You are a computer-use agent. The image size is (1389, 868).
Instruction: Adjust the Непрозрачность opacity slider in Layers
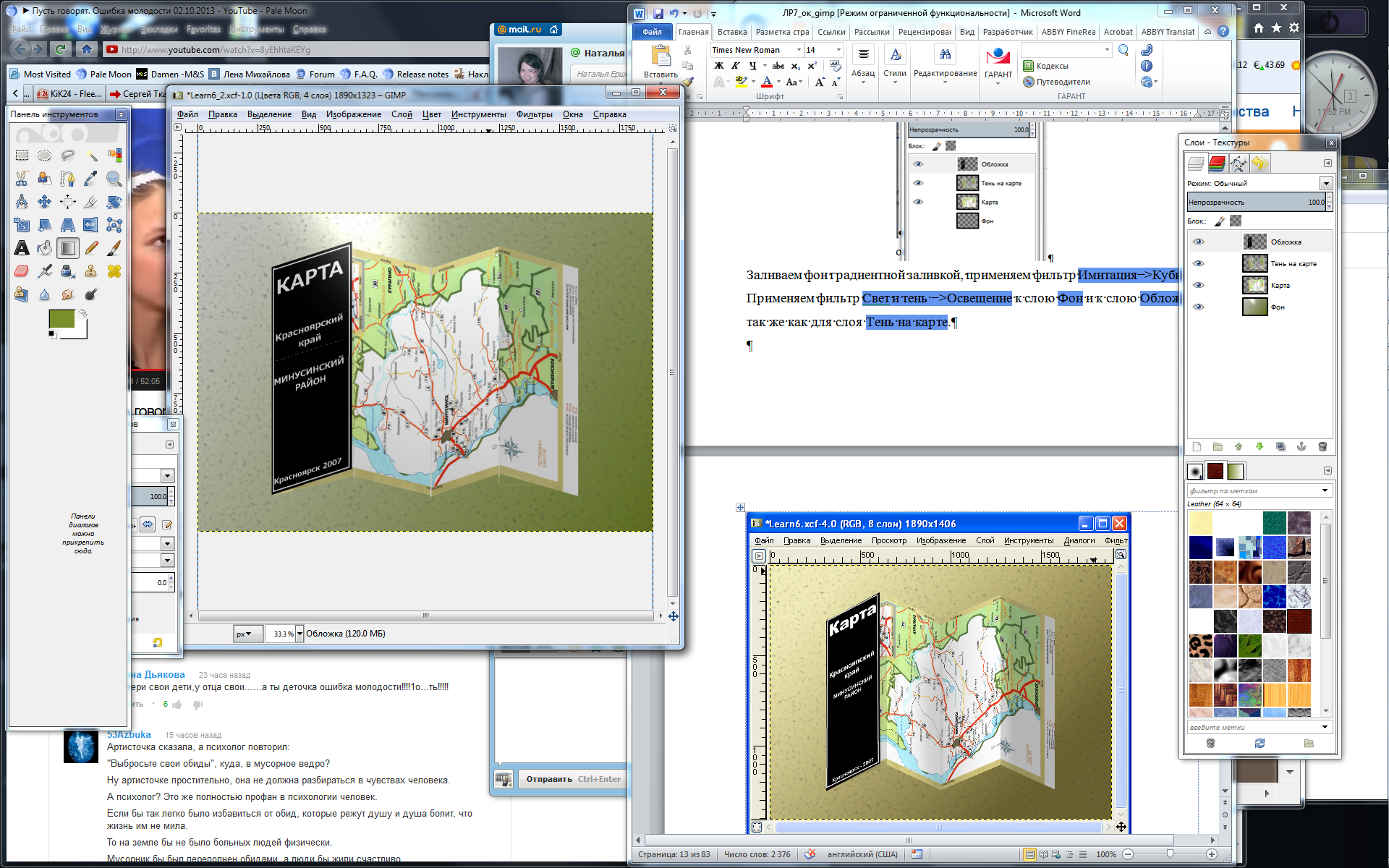pos(1256,203)
